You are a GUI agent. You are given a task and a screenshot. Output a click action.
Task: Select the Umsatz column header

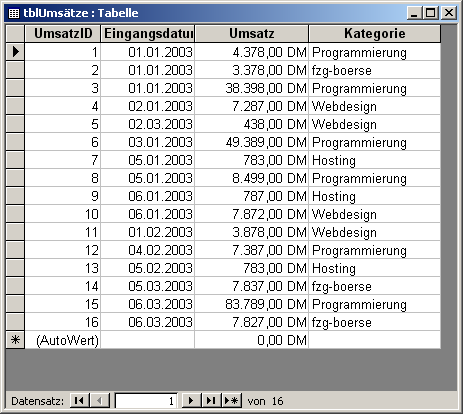pyautogui.click(x=252, y=34)
